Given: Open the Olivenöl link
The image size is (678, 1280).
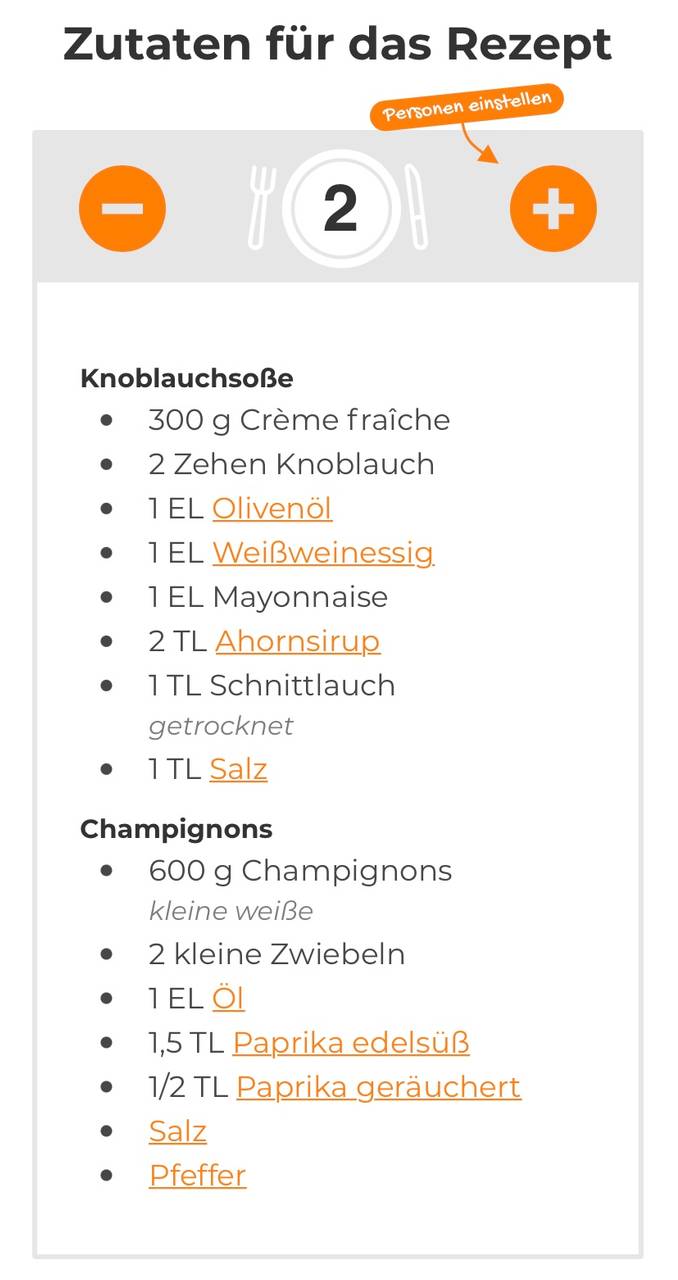Looking at the screenshot, I should click(x=272, y=508).
